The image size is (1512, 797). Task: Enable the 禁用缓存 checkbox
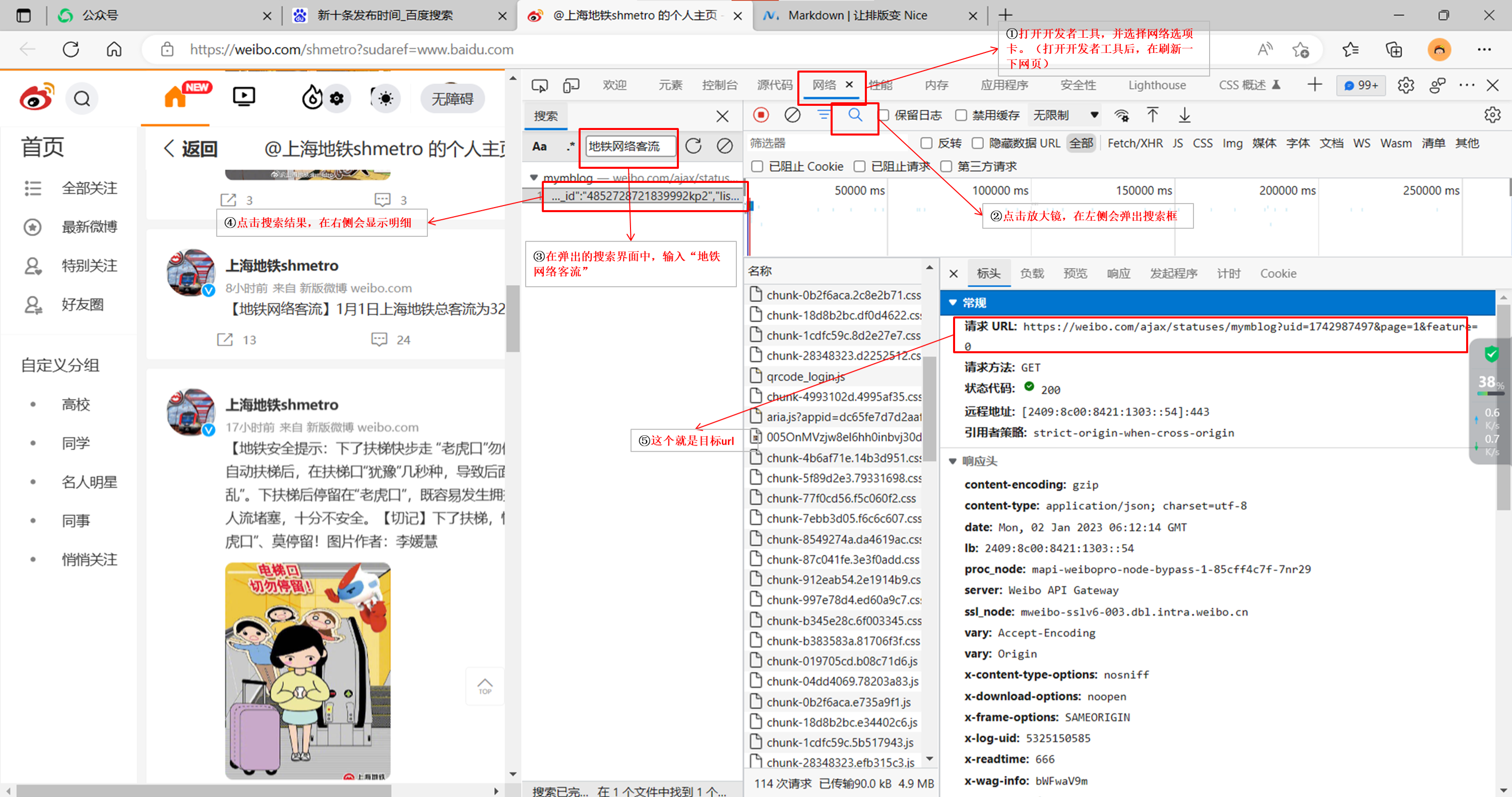(961, 115)
